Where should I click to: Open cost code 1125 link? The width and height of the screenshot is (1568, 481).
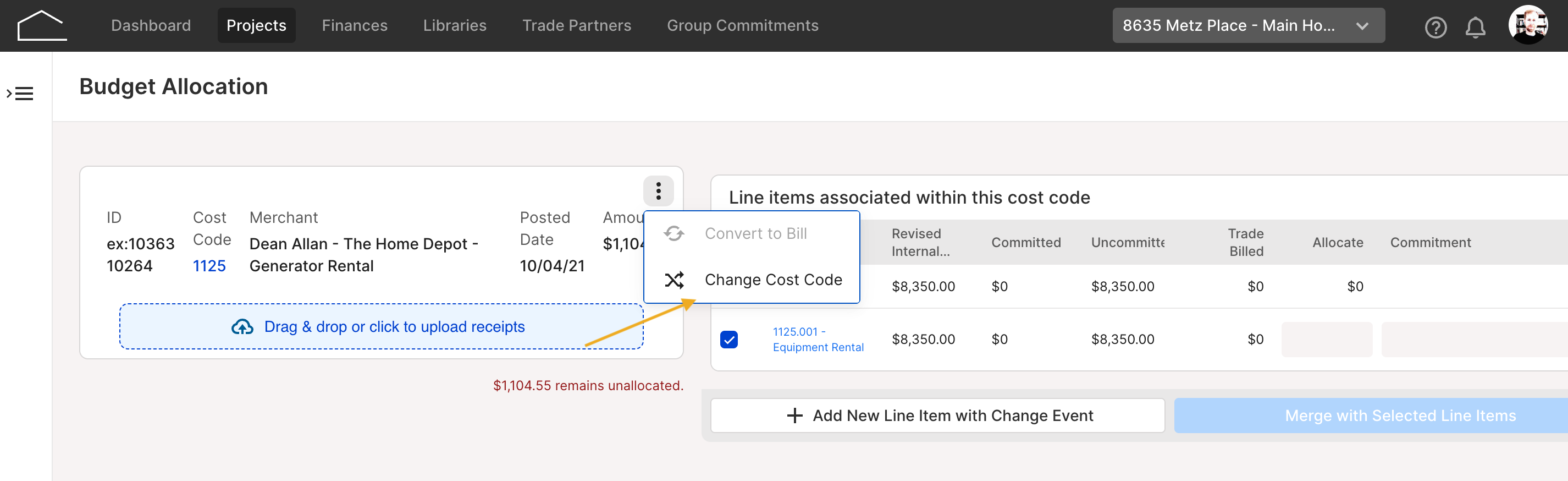click(x=209, y=266)
